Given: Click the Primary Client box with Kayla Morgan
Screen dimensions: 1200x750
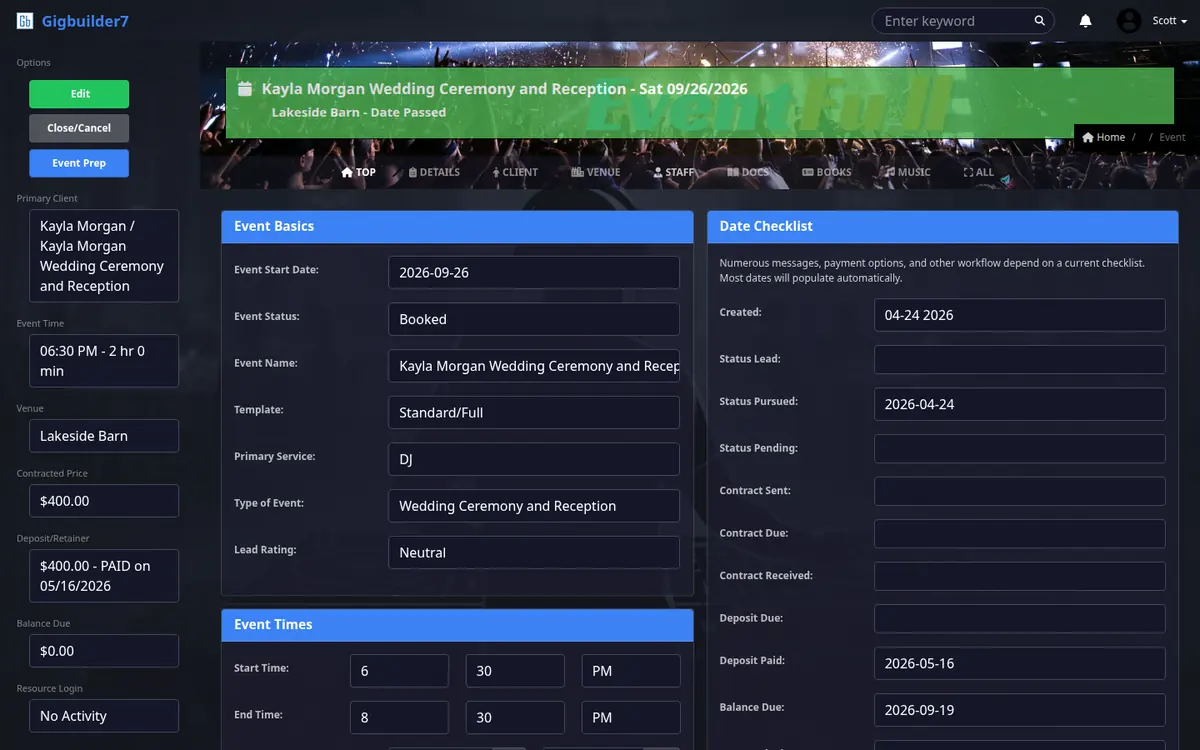Looking at the screenshot, I should click(x=104, y=256).
